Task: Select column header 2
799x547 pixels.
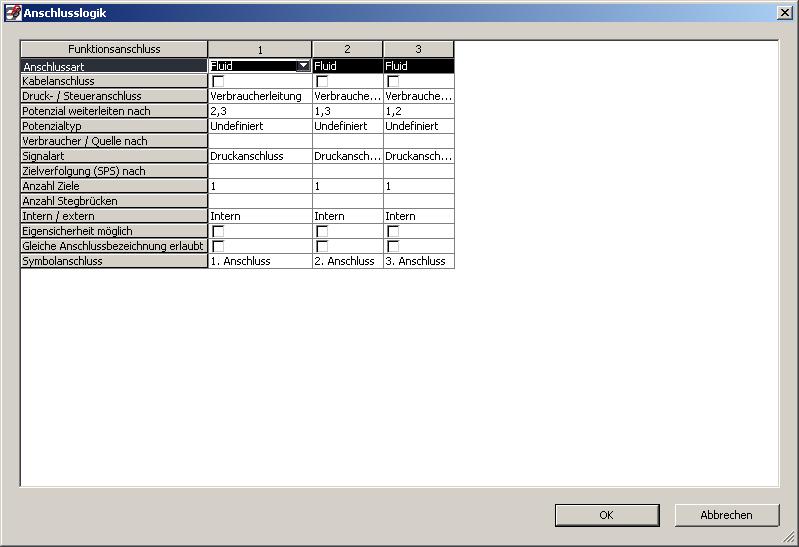Action: coord(347,49)
